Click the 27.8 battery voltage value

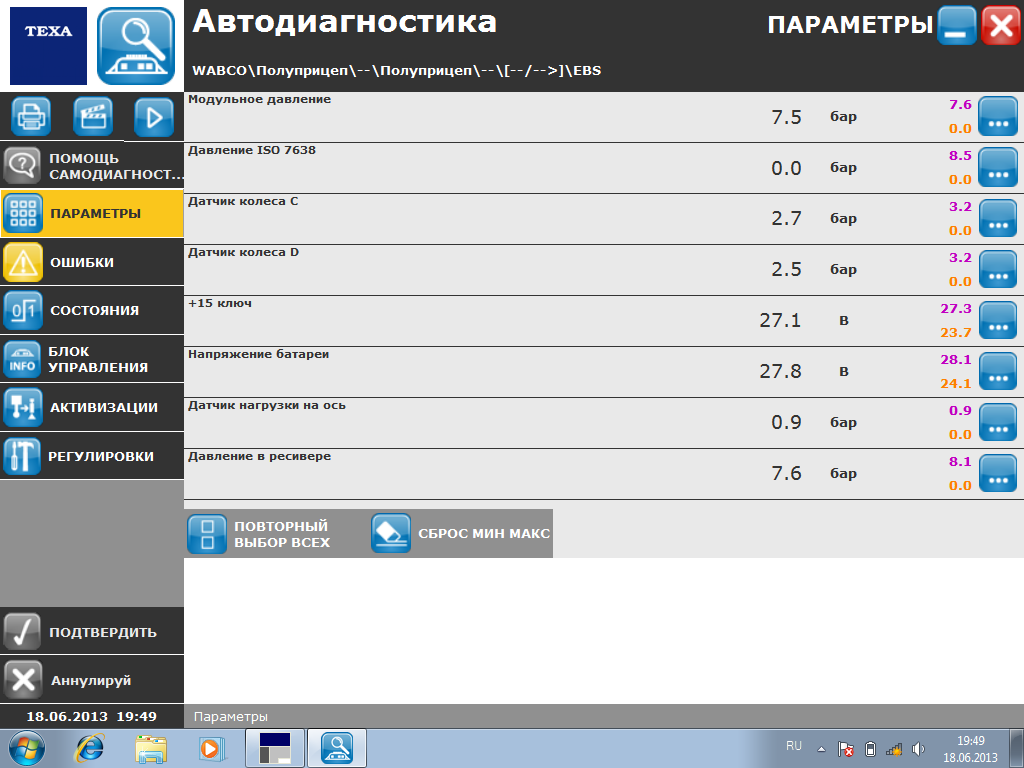[x=780, y=371]
